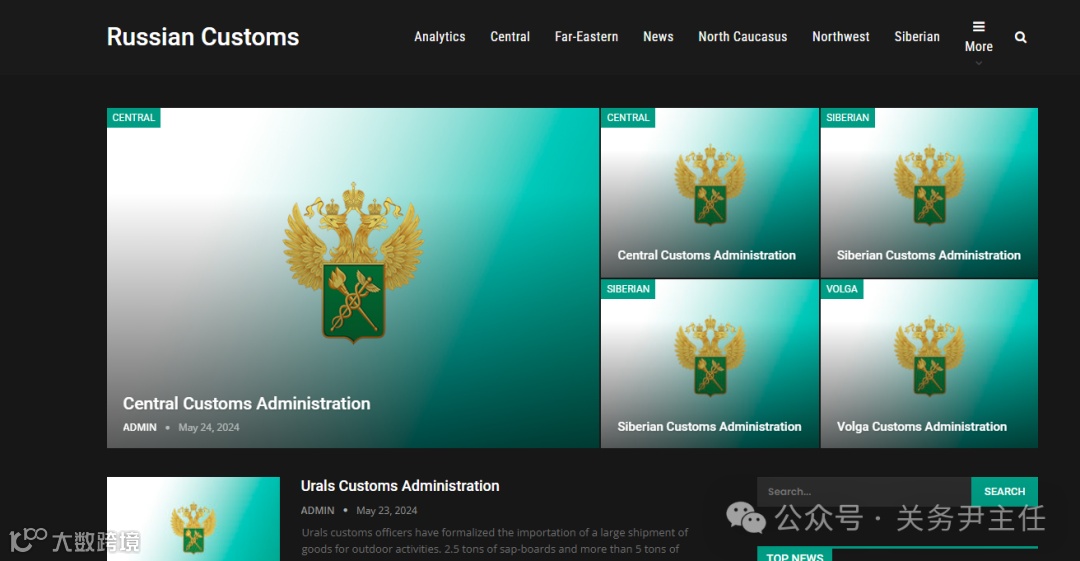Click the Urals article thumbnail image
Image resolution: width=1080 pixels, height=561 pixels.
[194, 519]
